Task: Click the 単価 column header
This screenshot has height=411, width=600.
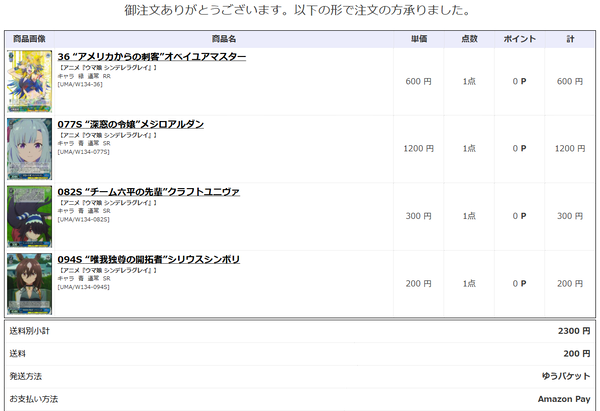Action: point(419,39)
